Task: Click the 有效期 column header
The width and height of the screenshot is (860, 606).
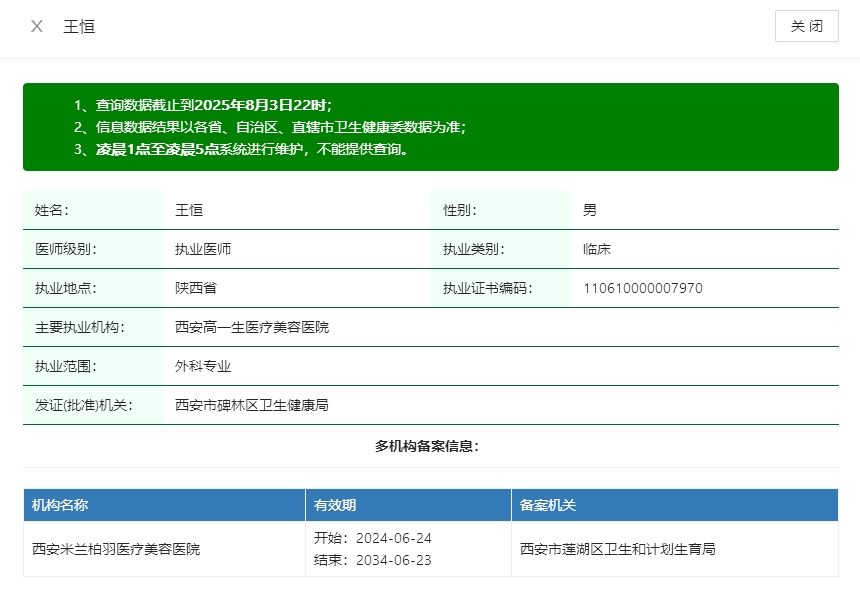Action: pyautogui.click(x=409, y=505)
